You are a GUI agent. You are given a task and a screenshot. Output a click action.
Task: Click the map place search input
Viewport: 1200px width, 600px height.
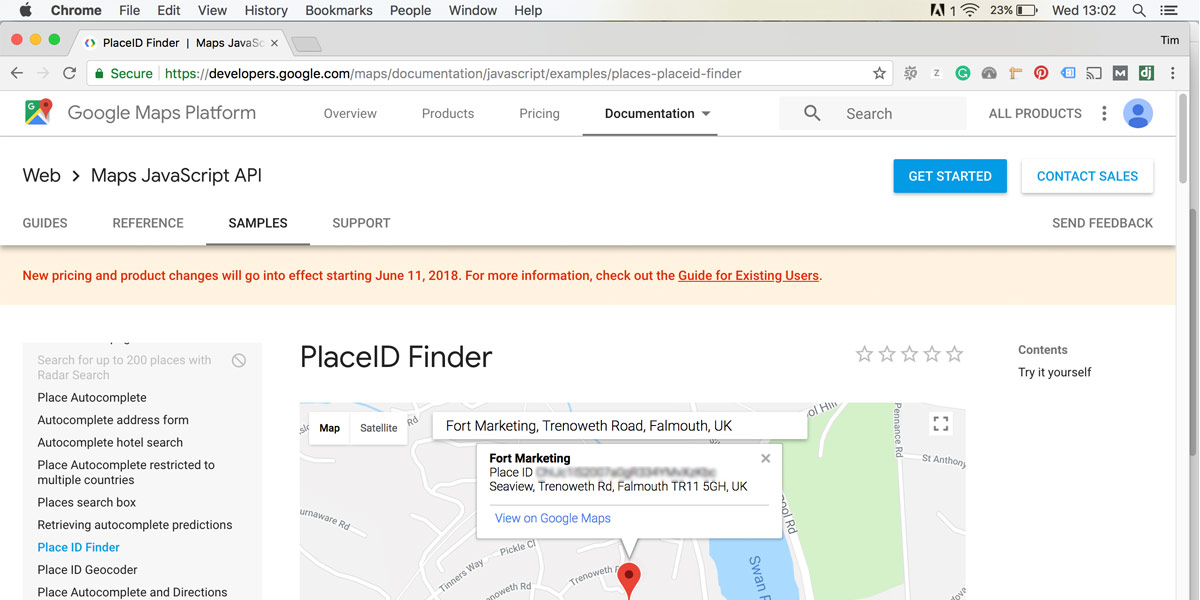pyautogui.click(x=620, y=426)
